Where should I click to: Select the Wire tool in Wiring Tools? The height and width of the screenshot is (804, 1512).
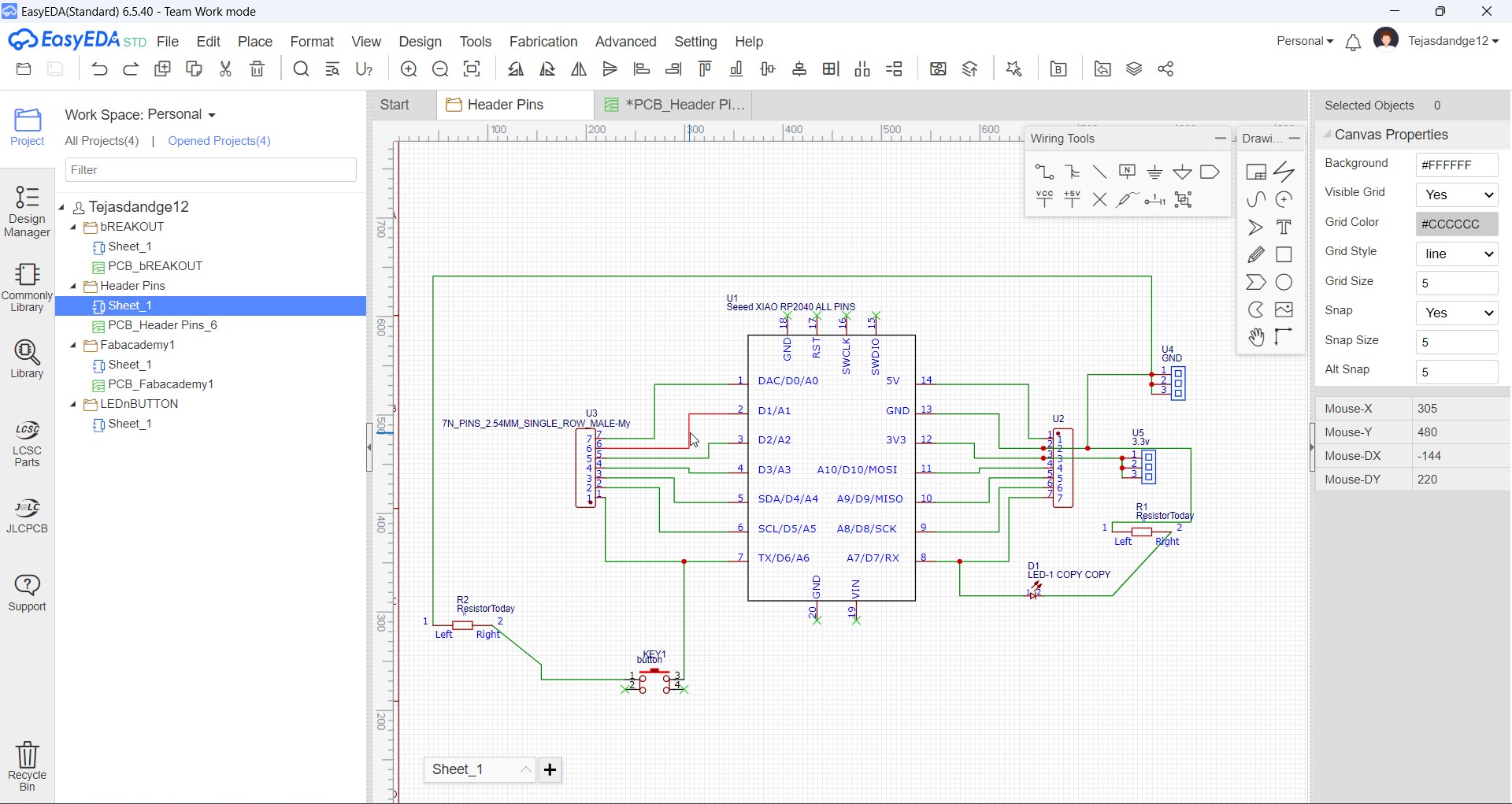[1043, 172]
